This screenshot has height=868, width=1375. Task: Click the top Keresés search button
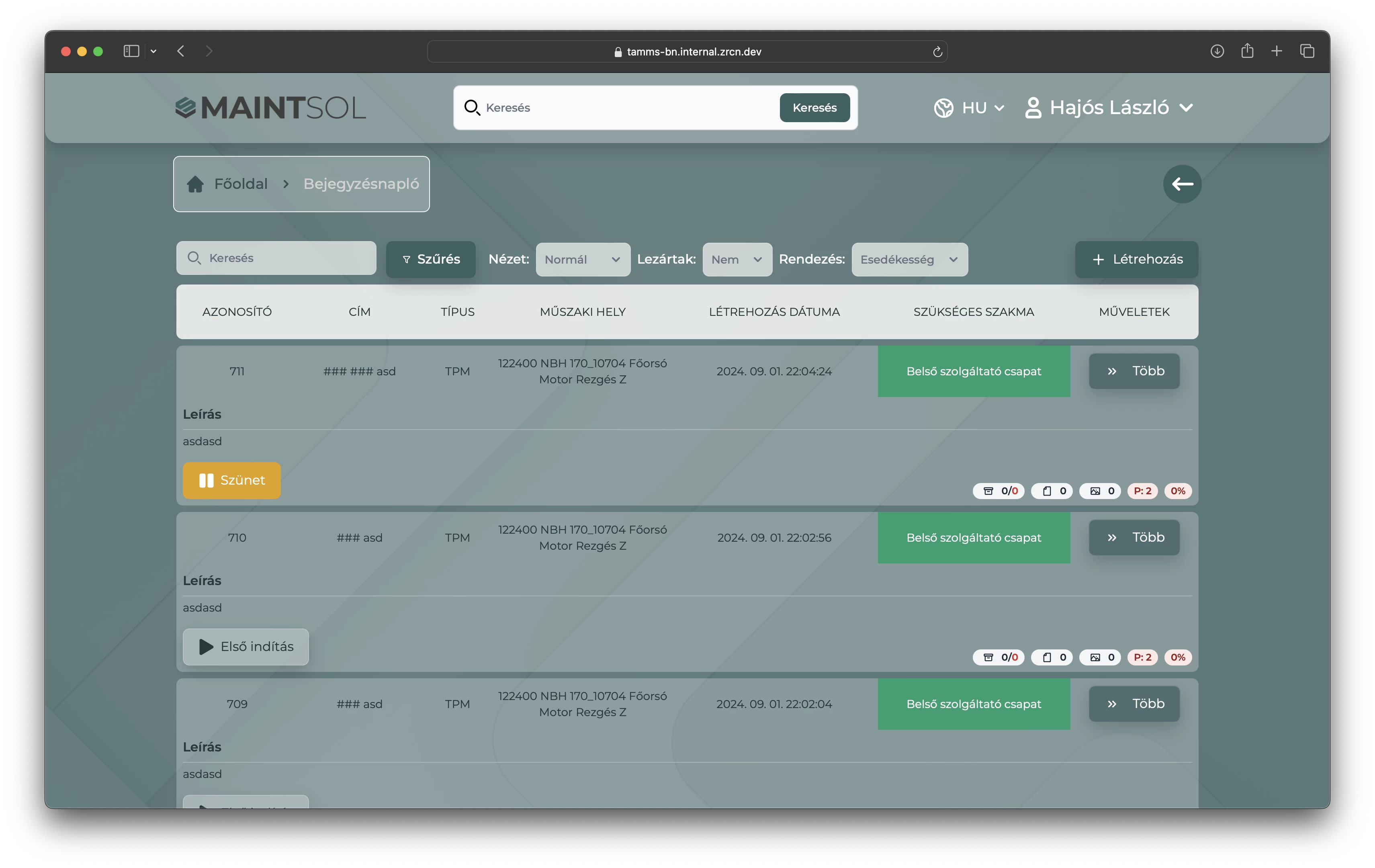click(x=814, y=107)
